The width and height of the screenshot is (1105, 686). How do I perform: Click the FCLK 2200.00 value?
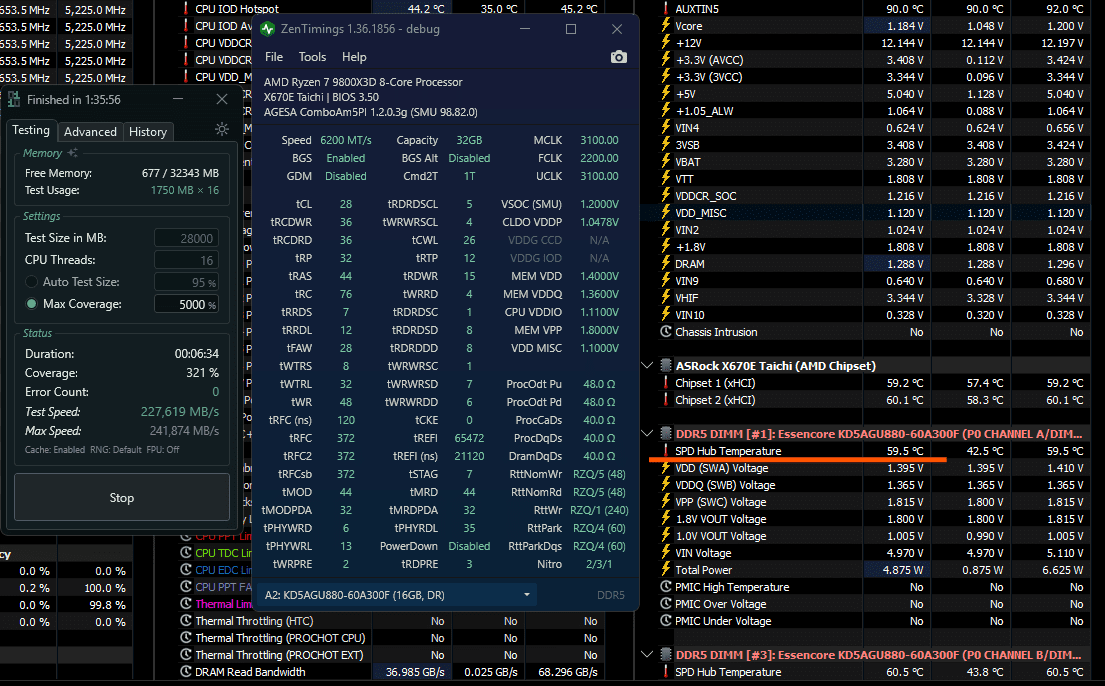[x=599, y=158]
